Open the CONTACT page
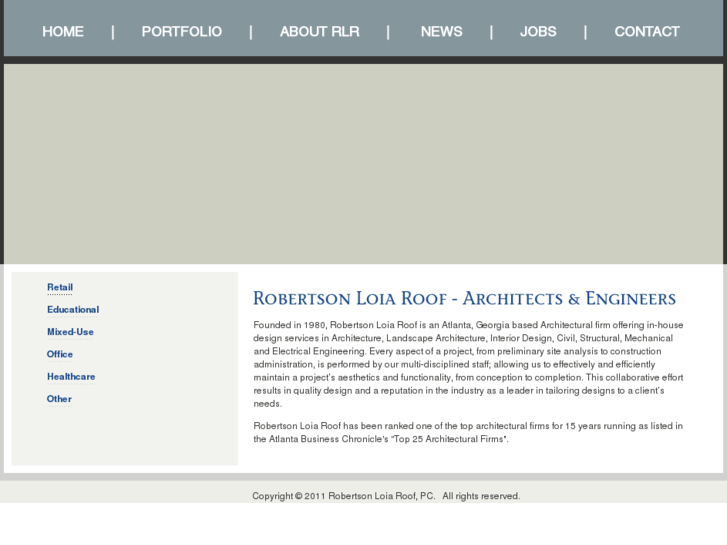727x545 pixels. tap(647, 32)
